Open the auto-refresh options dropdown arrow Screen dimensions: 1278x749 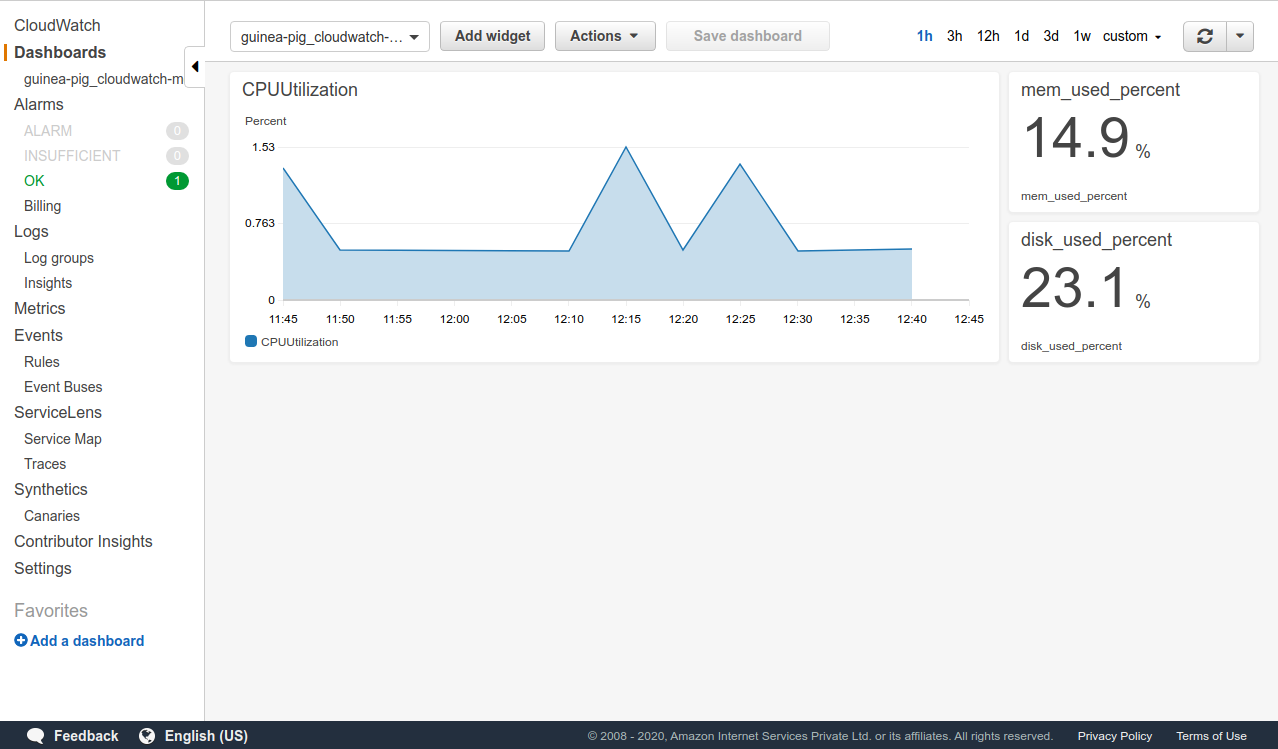tap(1240, 36)
